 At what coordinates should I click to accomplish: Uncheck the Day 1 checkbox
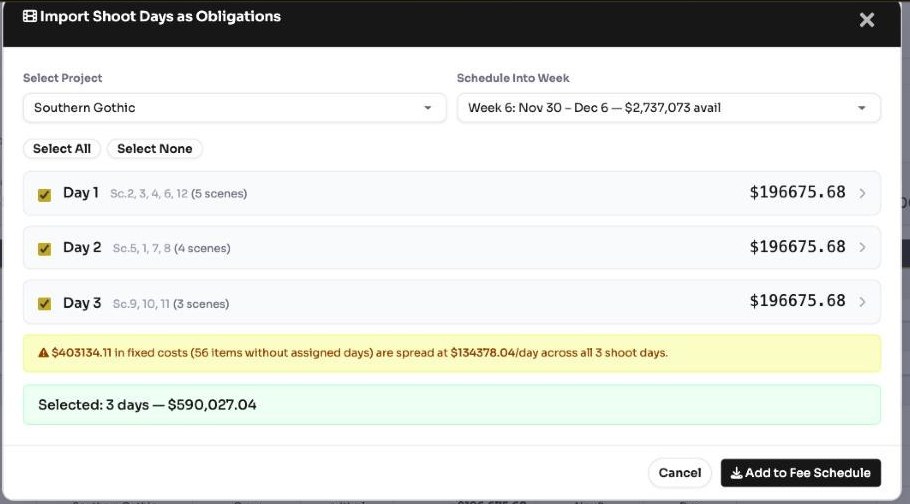[44, 195]
